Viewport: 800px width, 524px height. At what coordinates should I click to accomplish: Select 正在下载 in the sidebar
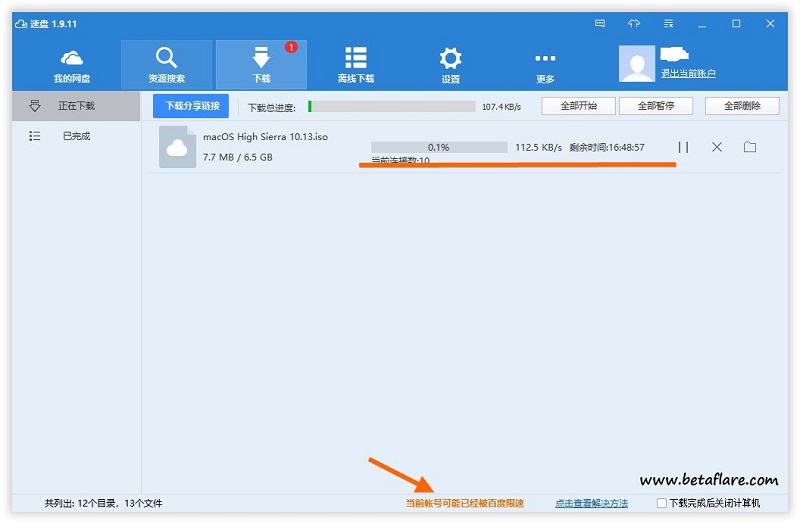point(75,105)
